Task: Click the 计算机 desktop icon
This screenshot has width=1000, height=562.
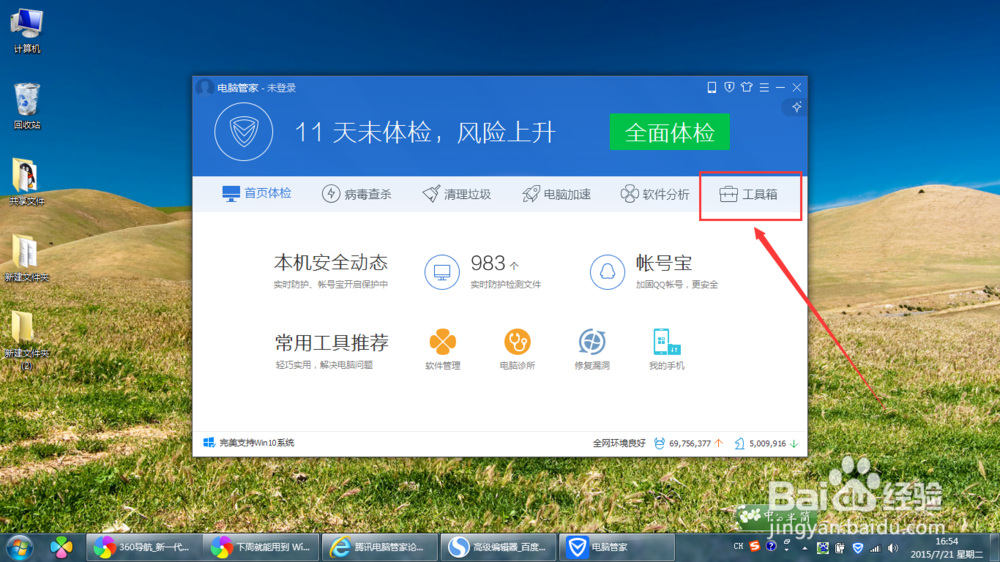Action: 27,31
